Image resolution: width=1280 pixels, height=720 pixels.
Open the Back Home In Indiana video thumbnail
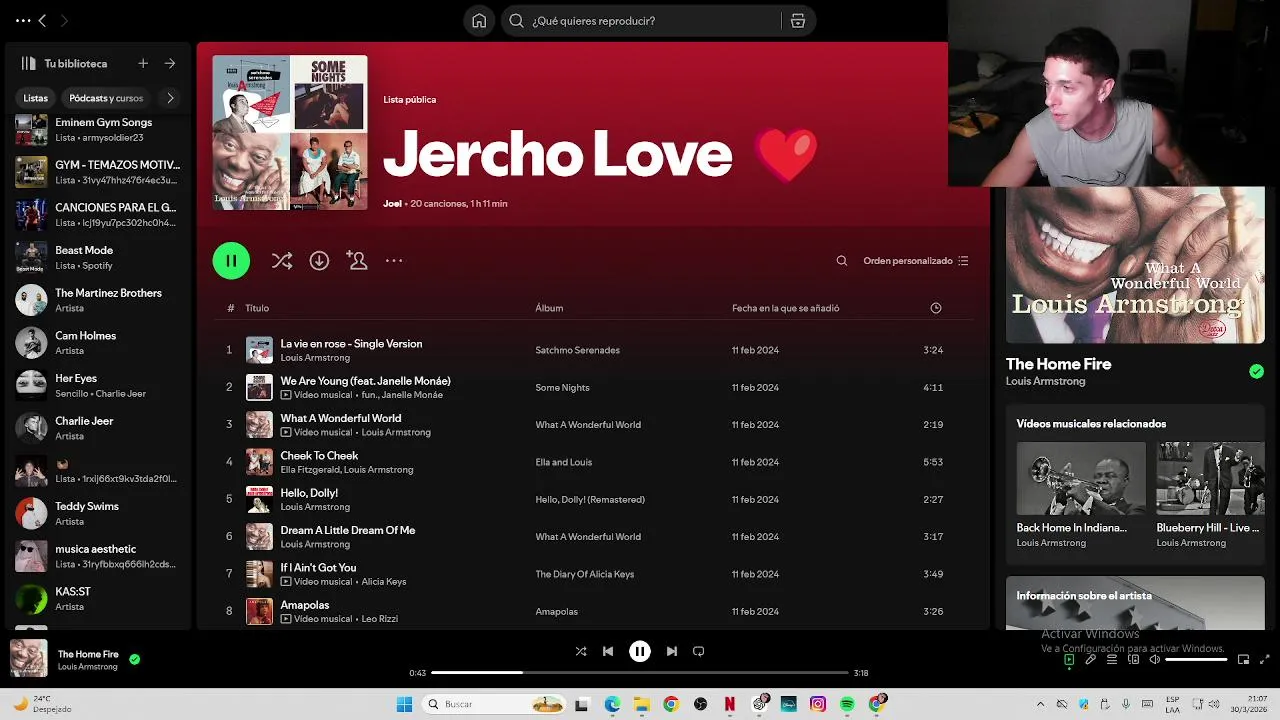(x=1081, y=479)
